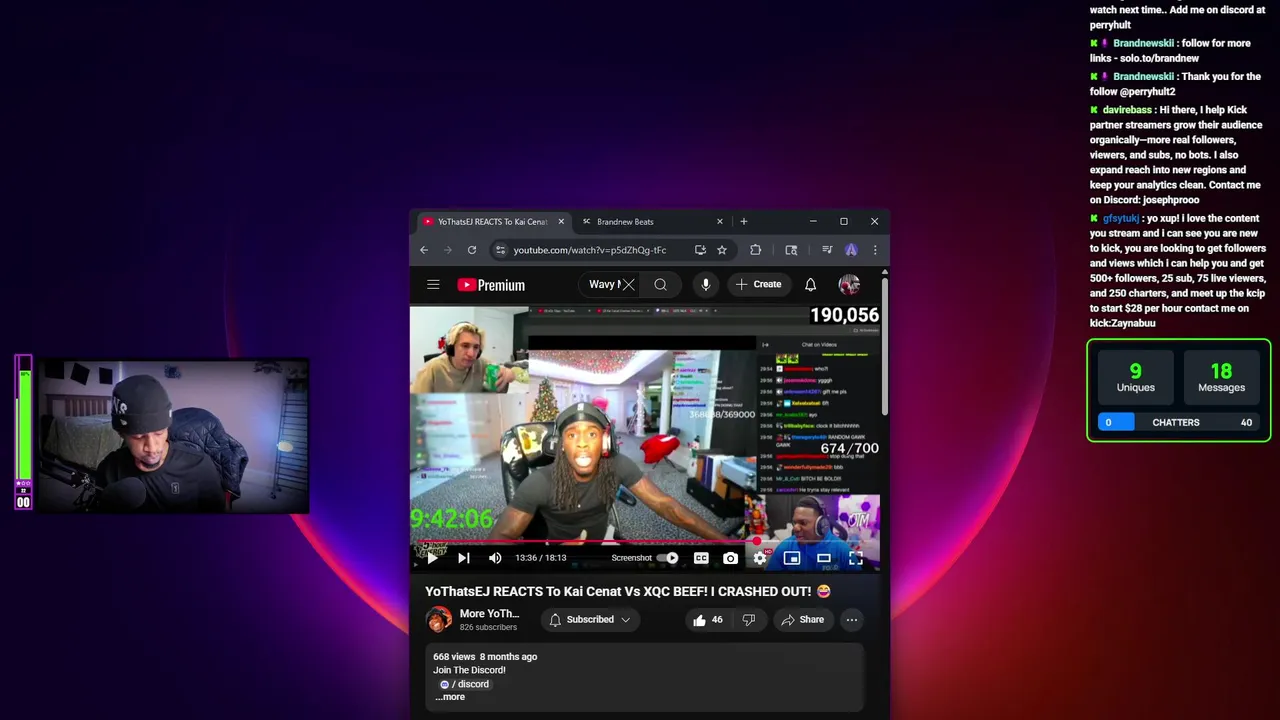Expand the Subscribed notification dropdown
Image resolution: width=1280 pixels, height=720 pixels.
point(590,620)
